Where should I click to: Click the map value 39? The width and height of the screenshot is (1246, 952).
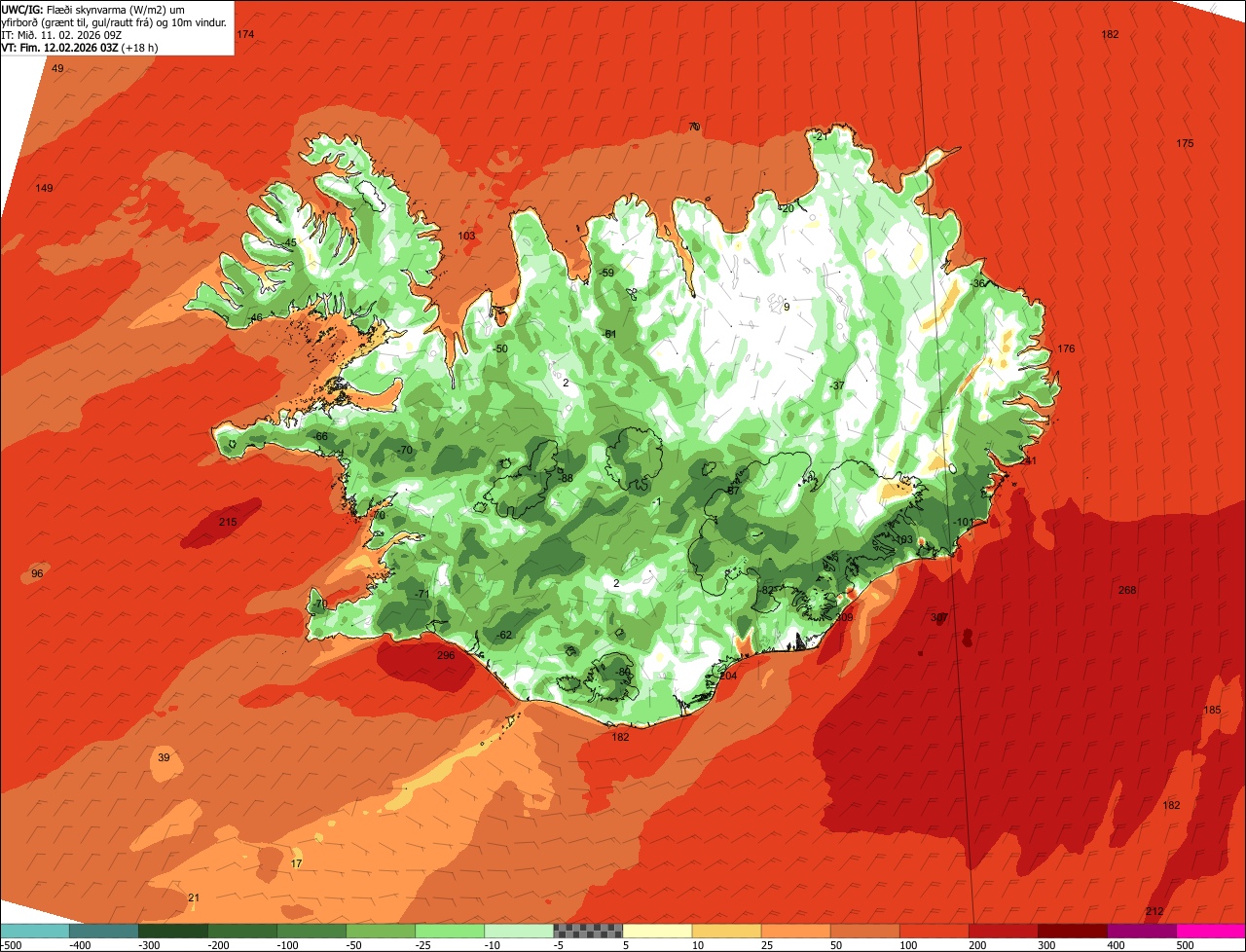(164, 757)
